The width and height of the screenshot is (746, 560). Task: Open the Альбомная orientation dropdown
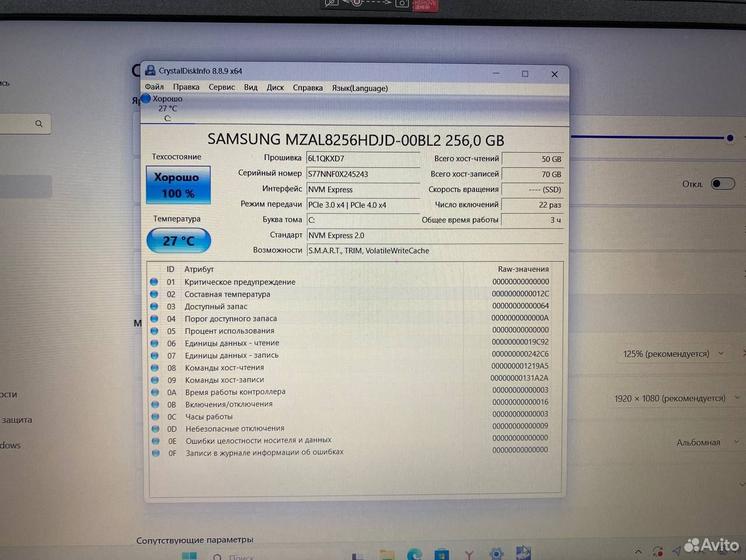click(708, 442)
